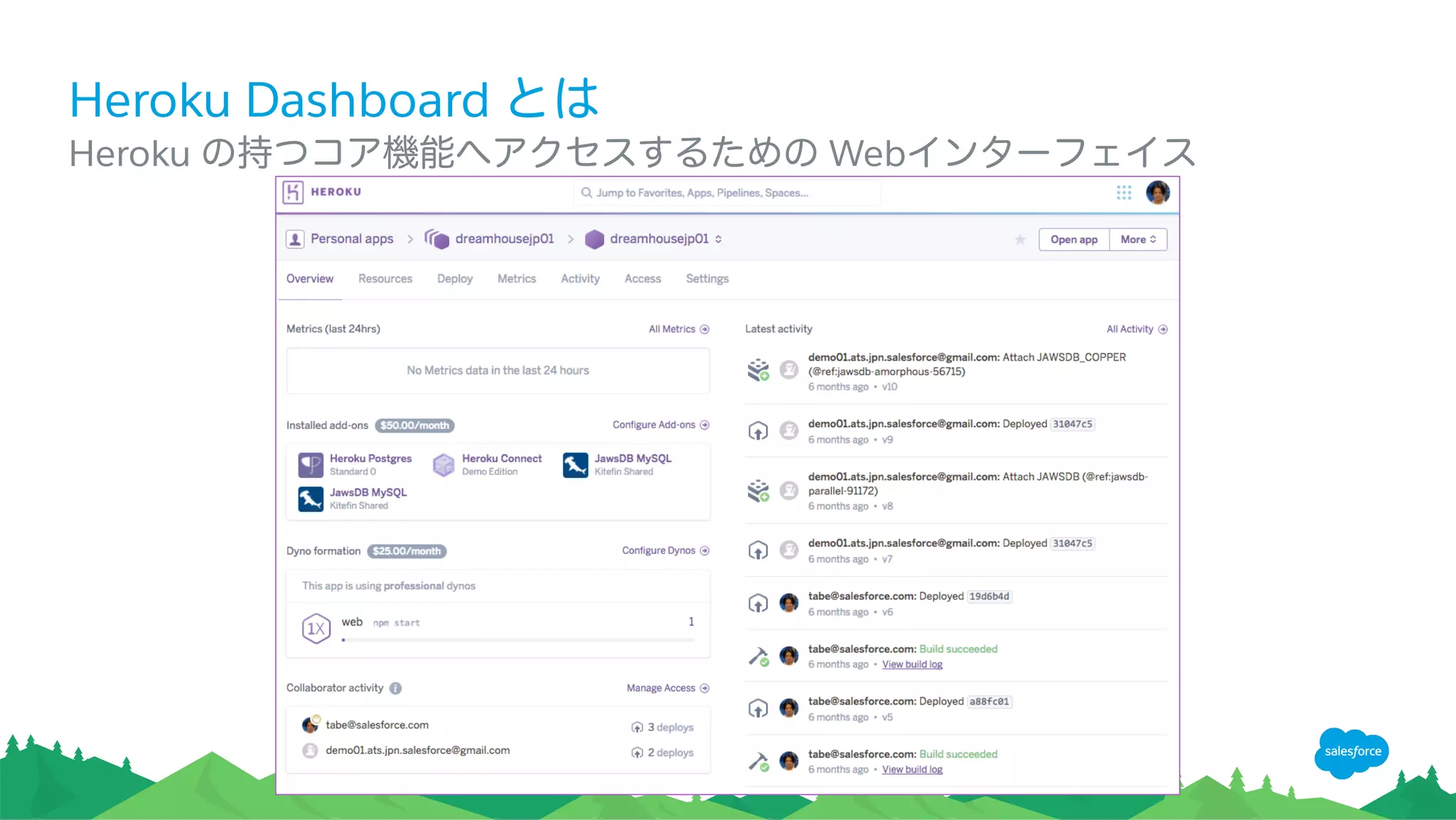
Task: Click the Heroku logo icon
Action: tap(293, 192)
